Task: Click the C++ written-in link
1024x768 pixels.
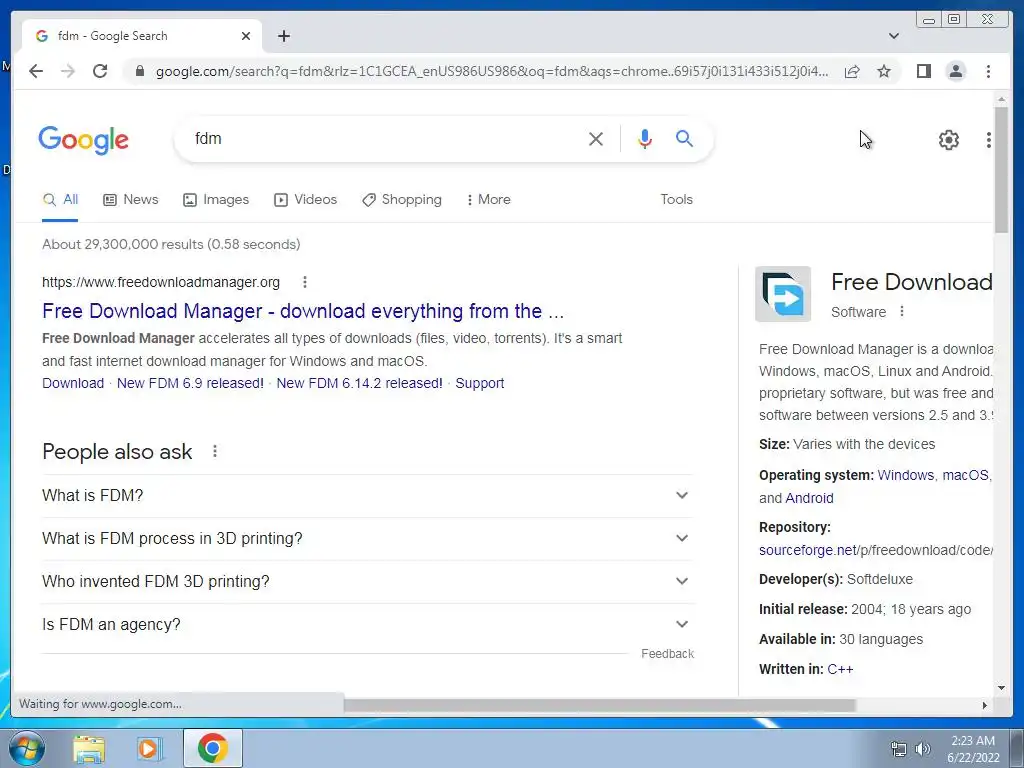Action: point(840,669)
